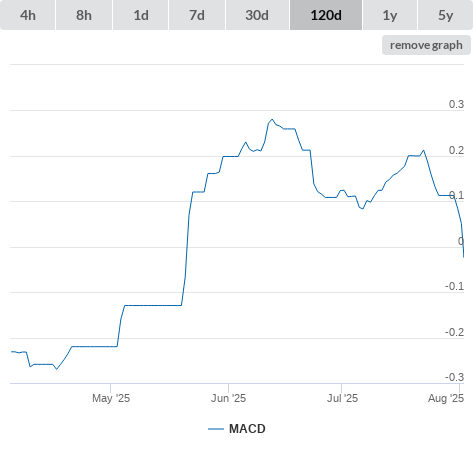Select the 4h time range tab
This screenshot has width=474, height=455.
(x=28, y=15)
